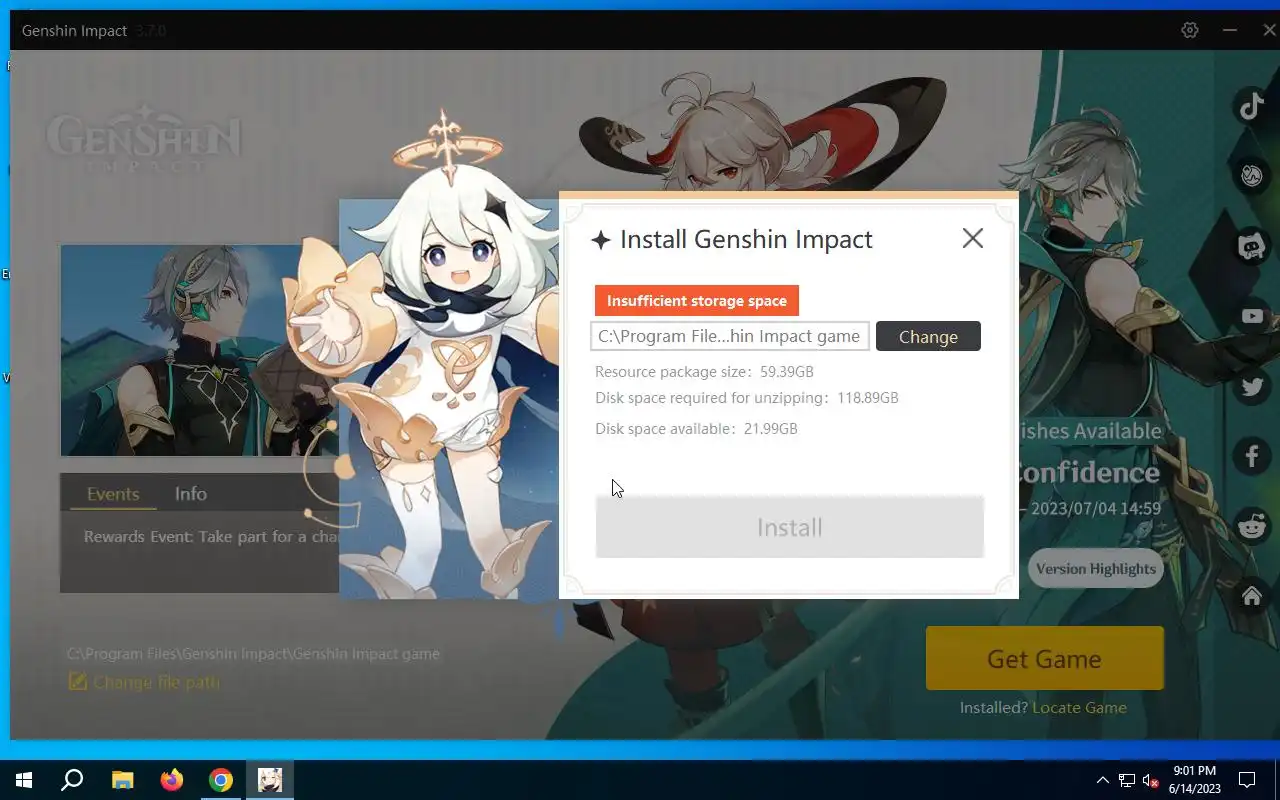Minimize the Genshin Impact launcher window
Viewport: 1280px width, 800px height.
[x=1230, y=30]
